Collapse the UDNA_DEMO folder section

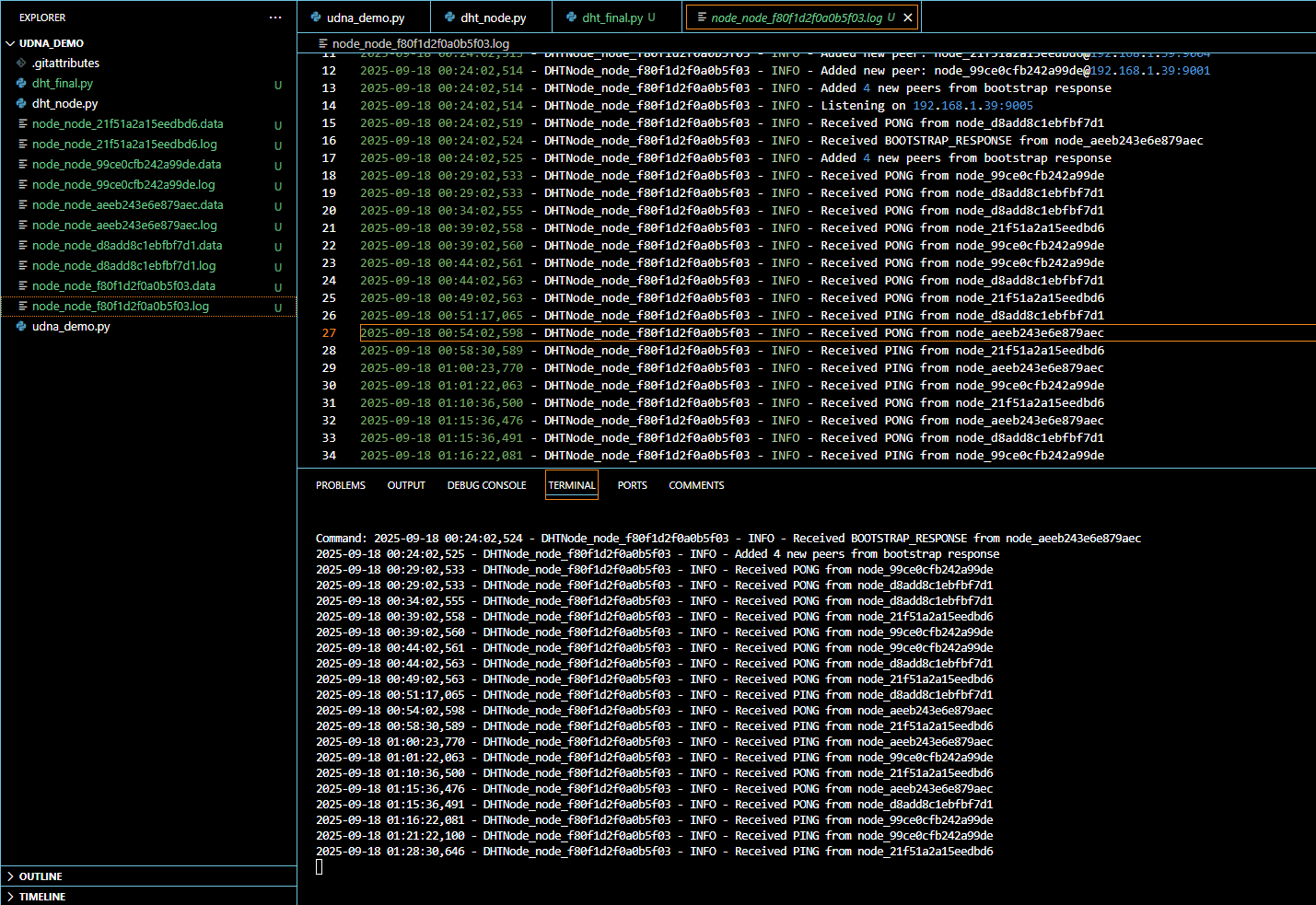pos(11,43)
